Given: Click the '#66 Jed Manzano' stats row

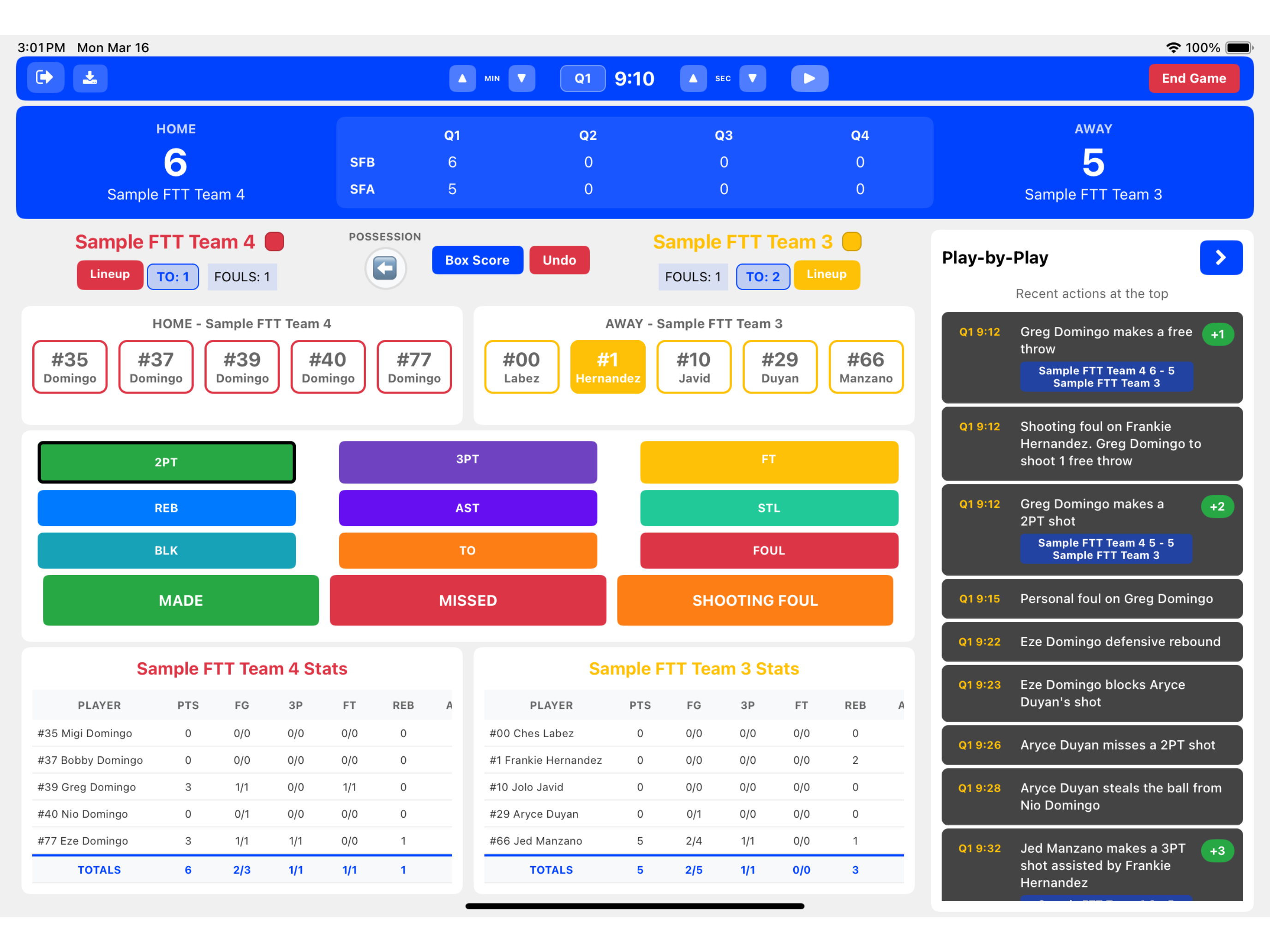Looking at the screenshot, I should tap(694, 841).
